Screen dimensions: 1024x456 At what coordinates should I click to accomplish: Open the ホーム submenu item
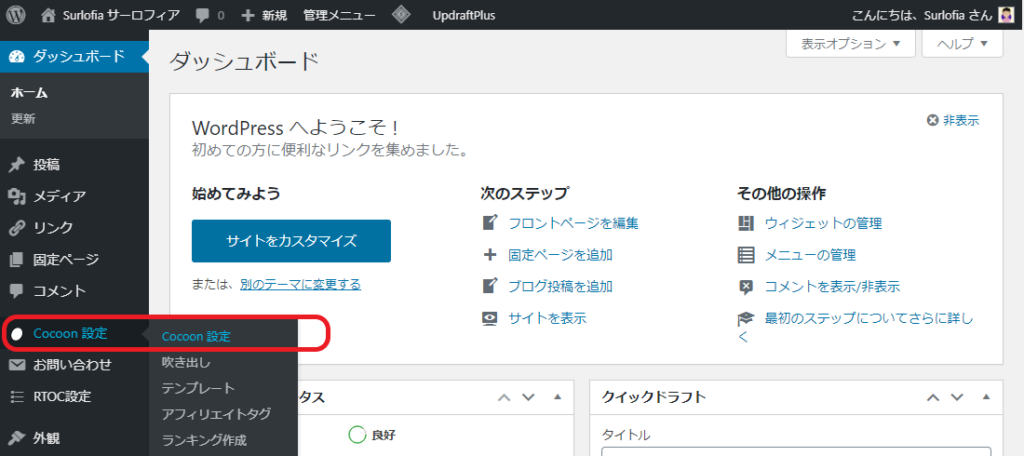[29, 93]
